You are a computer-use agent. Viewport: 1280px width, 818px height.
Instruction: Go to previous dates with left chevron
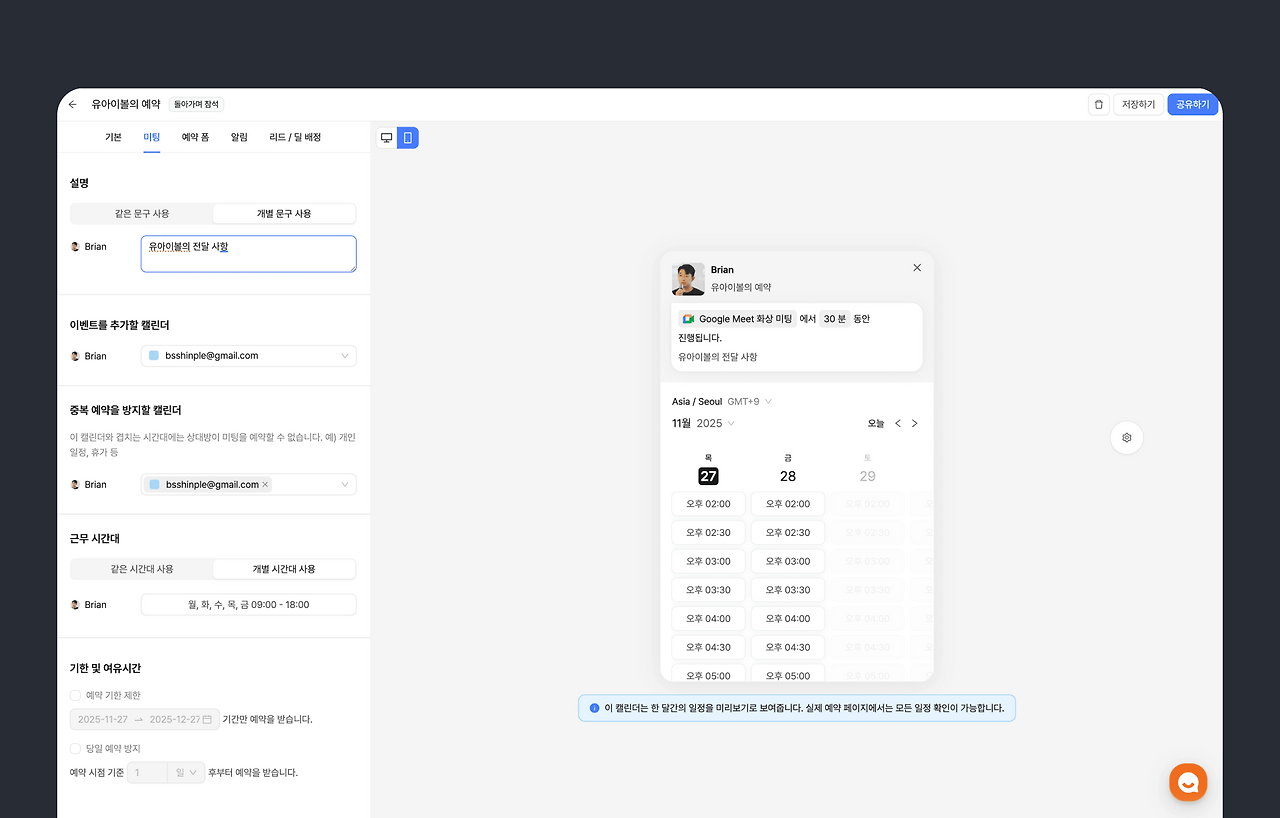898,423
